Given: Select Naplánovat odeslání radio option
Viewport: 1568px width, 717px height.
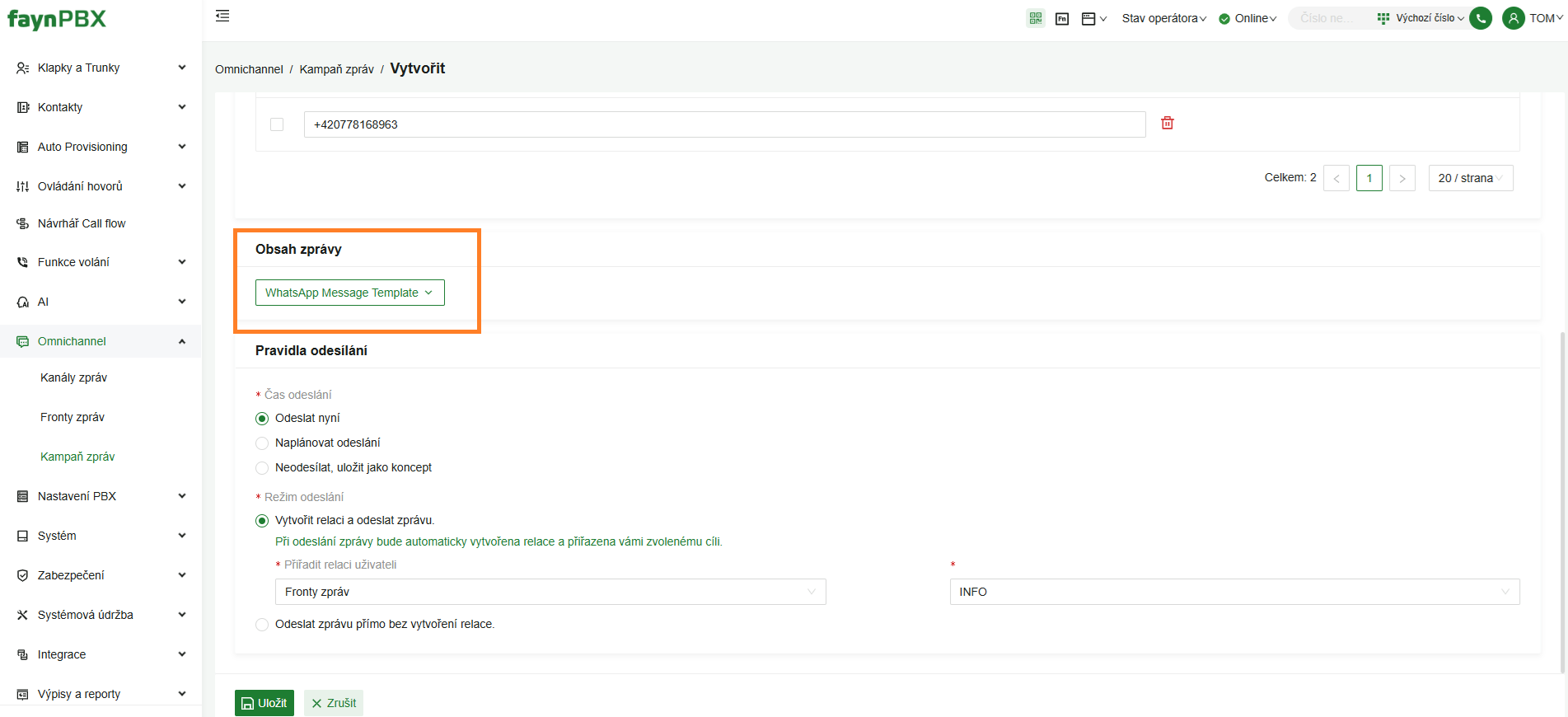Looking at the screenshot, I should tap(262, 443).
